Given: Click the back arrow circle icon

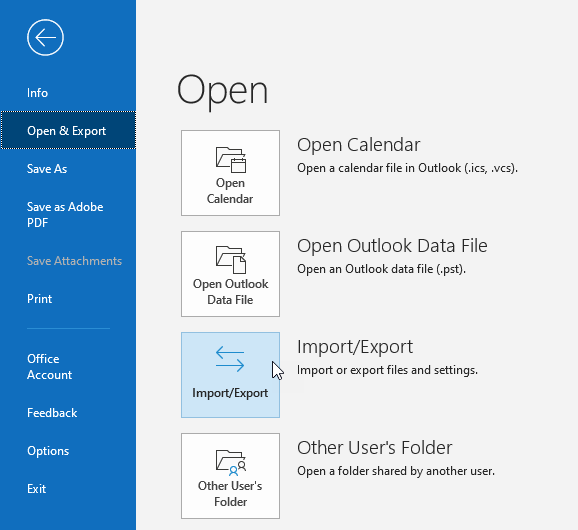Looking at the screenshot, I should [x=45, y=38].
